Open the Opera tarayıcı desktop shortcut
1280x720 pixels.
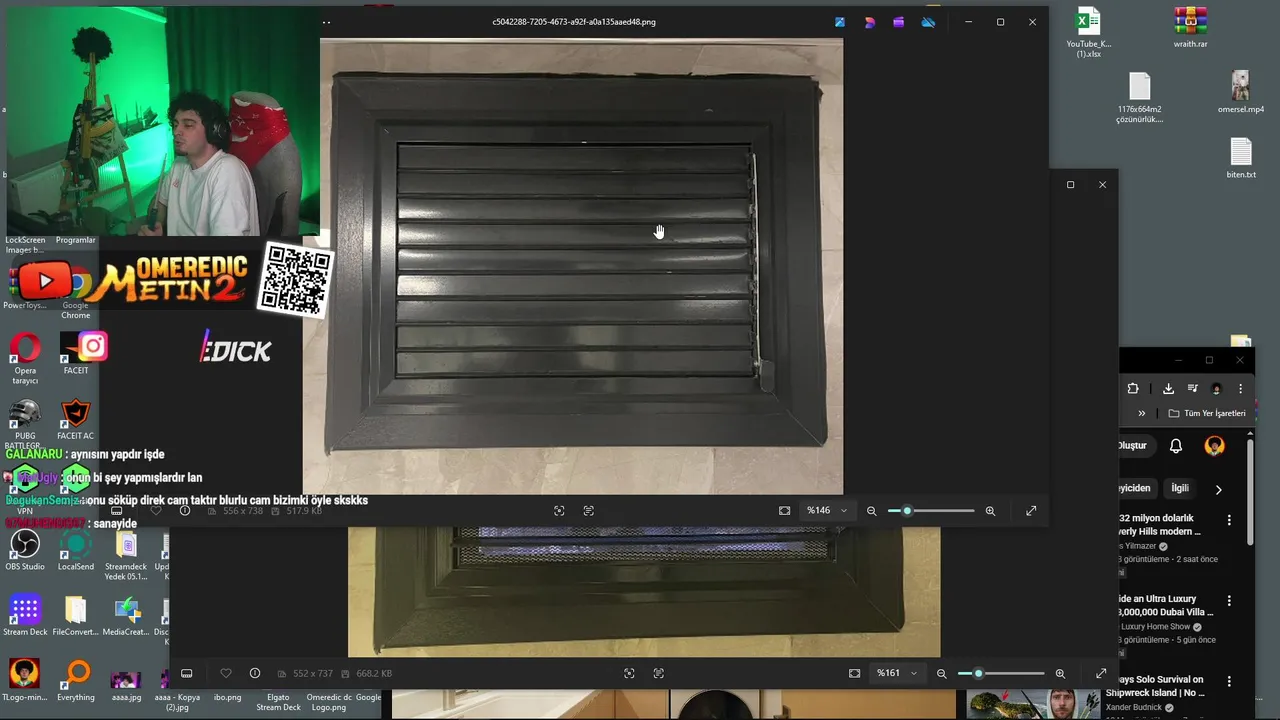(x=25, y=359)
